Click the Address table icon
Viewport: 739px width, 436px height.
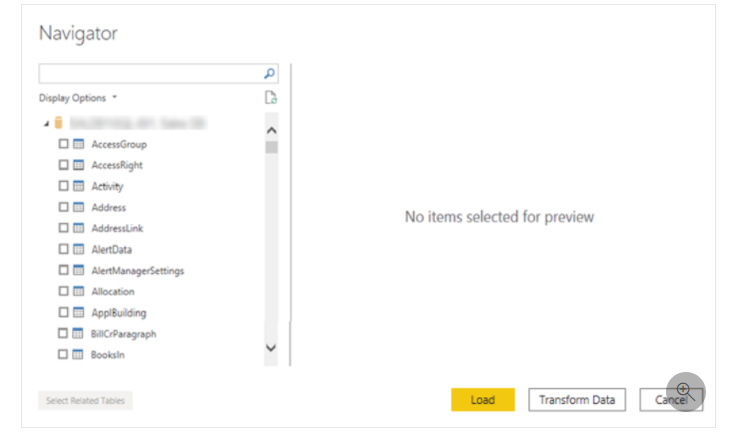tap(79, 207)
